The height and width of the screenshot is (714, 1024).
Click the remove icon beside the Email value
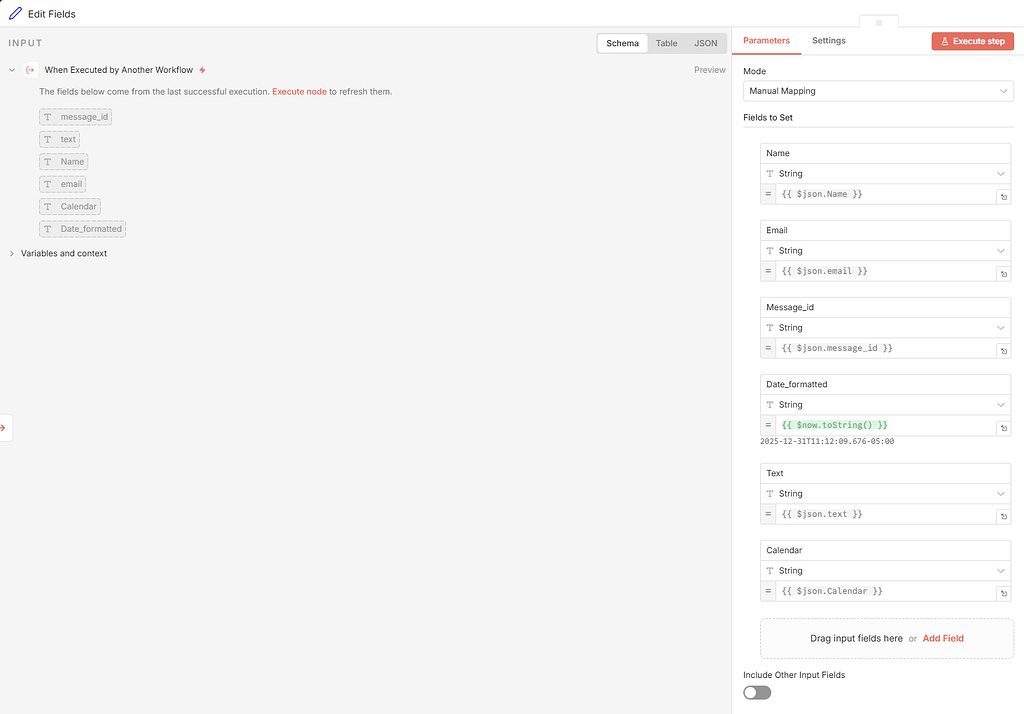[1003, 272]
